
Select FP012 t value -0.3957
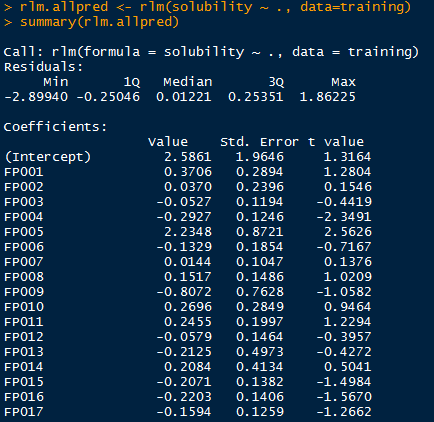(x=344, y=337)
